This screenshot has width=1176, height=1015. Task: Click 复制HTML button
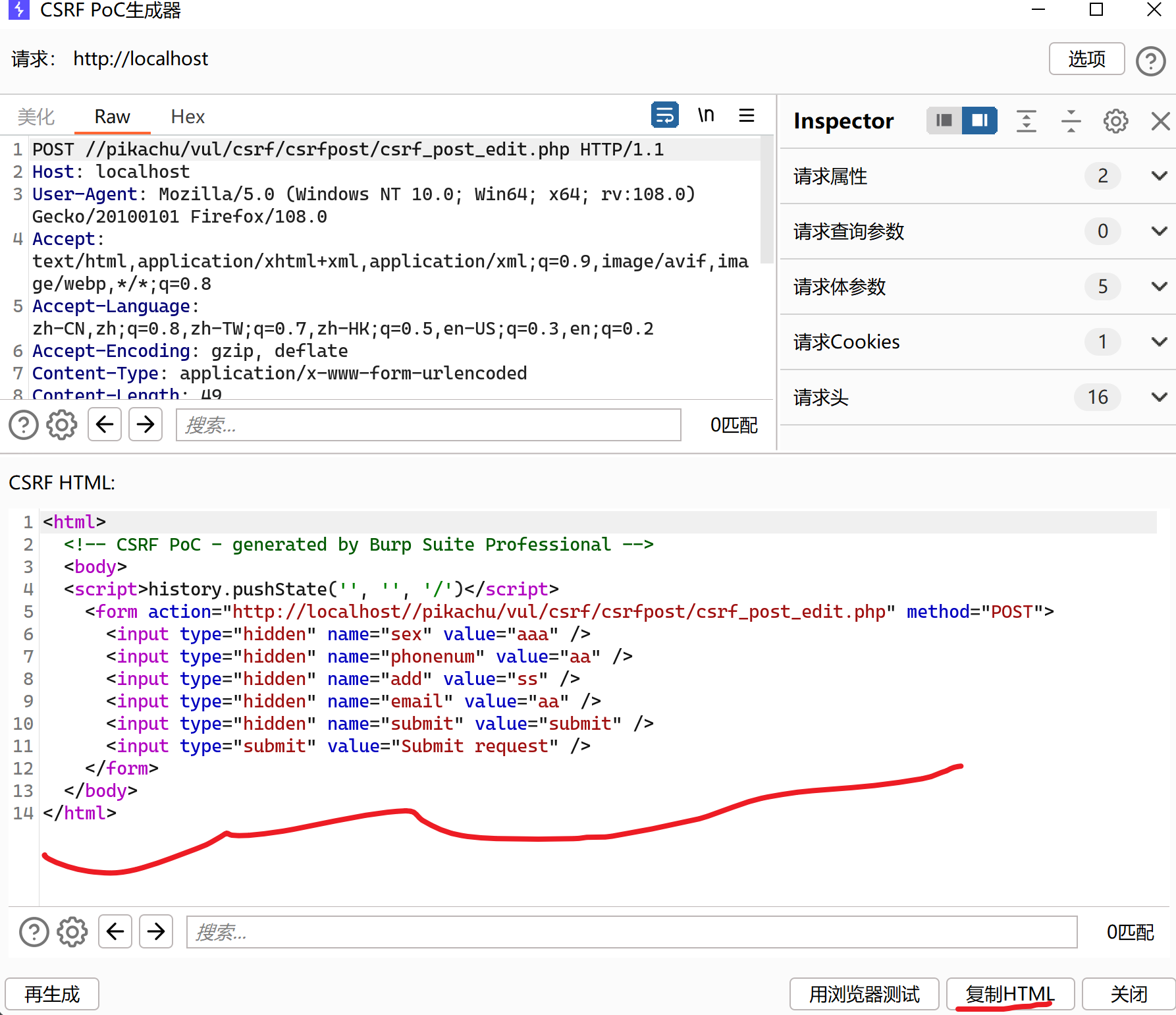point(1010,994)
